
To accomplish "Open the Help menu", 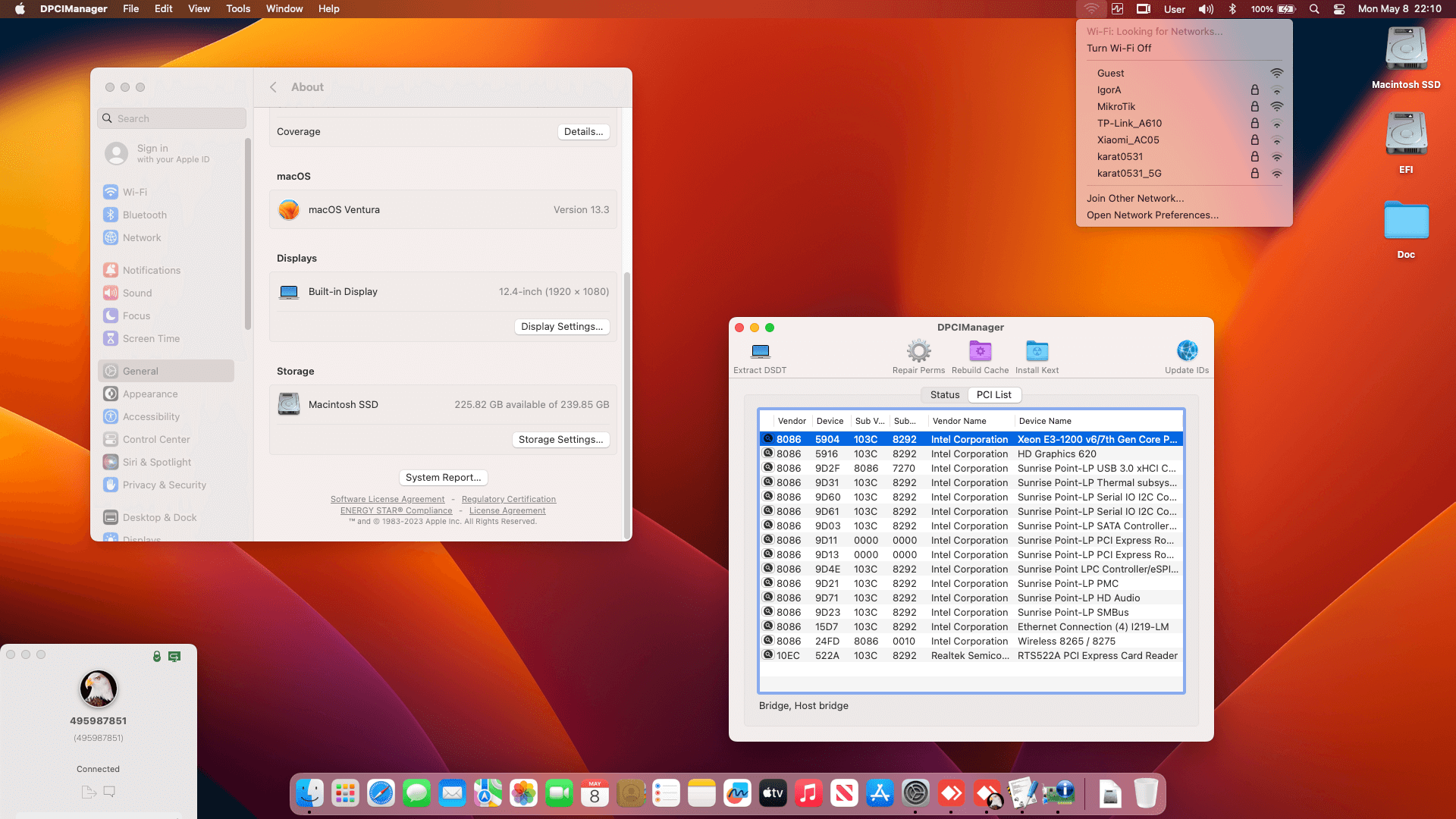I will click(329, 9).
